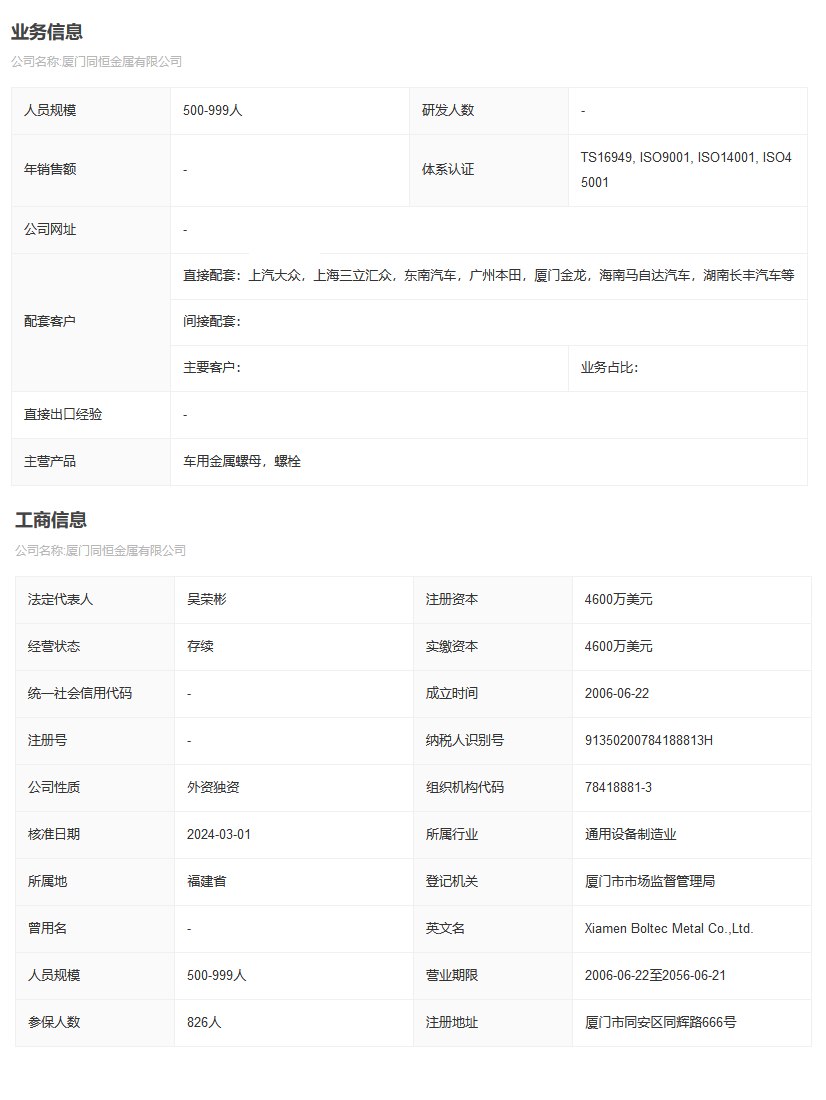The height and width of the screenshot is (1100, 826).
Task: Click the 工商信息 section heading
Action: tap(51, 520)
